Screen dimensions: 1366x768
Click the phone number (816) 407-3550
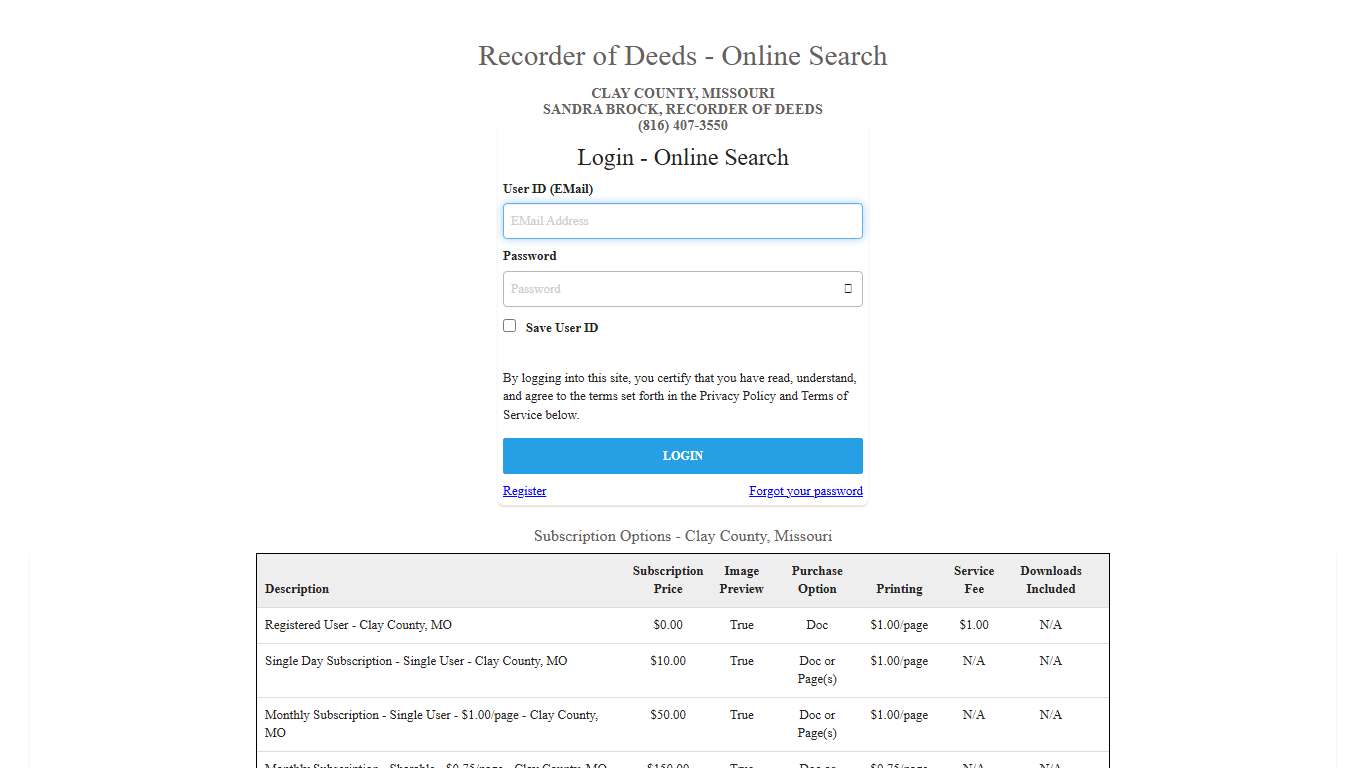click(683, 125)
